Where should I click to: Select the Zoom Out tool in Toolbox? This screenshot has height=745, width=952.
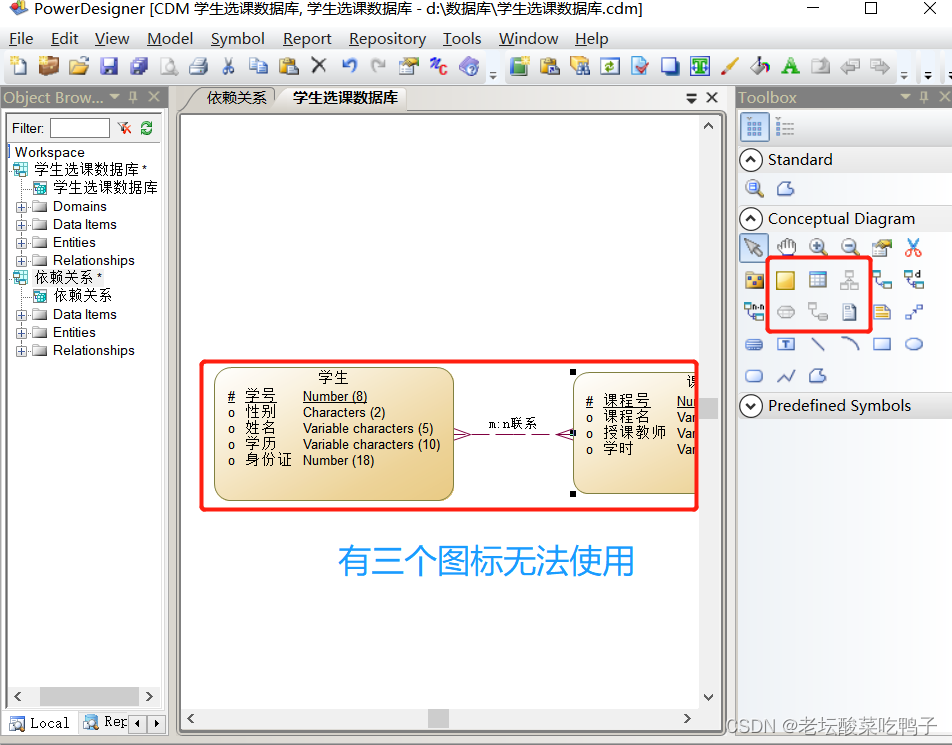[x=850, y=247]
